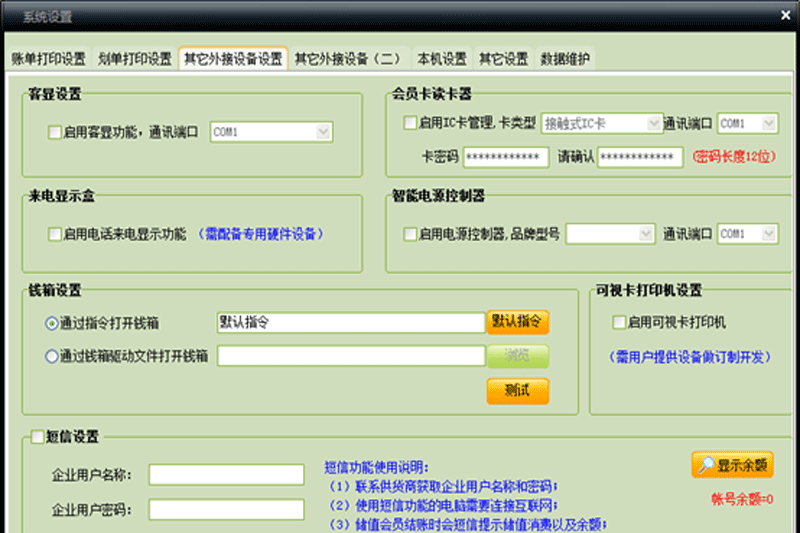
Task: Open 会员卡读卡器 通讯端口 COM1 dropdown
Action: 747,123
